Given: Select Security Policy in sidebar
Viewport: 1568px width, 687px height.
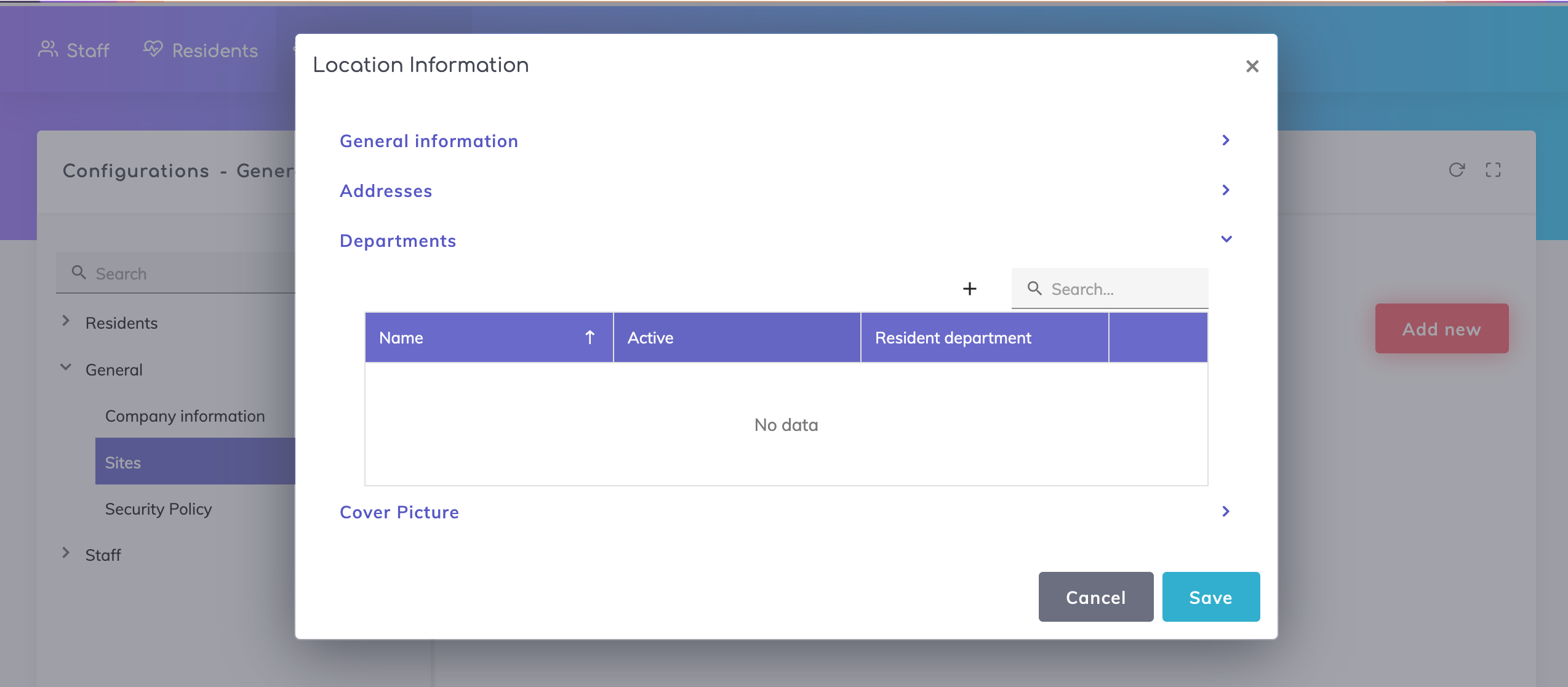Looking at the screenshot, I should [158, 509].
